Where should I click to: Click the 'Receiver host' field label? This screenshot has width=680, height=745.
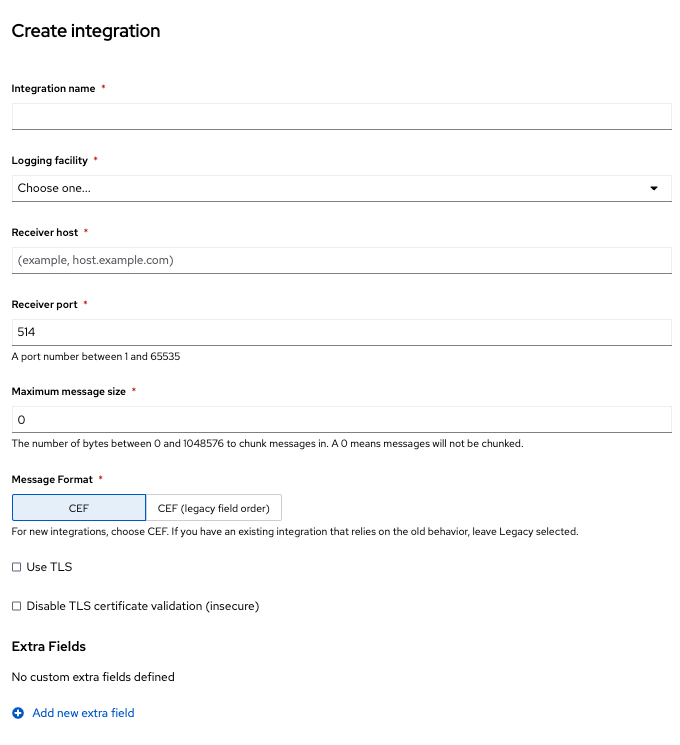[x=44, y=233]
